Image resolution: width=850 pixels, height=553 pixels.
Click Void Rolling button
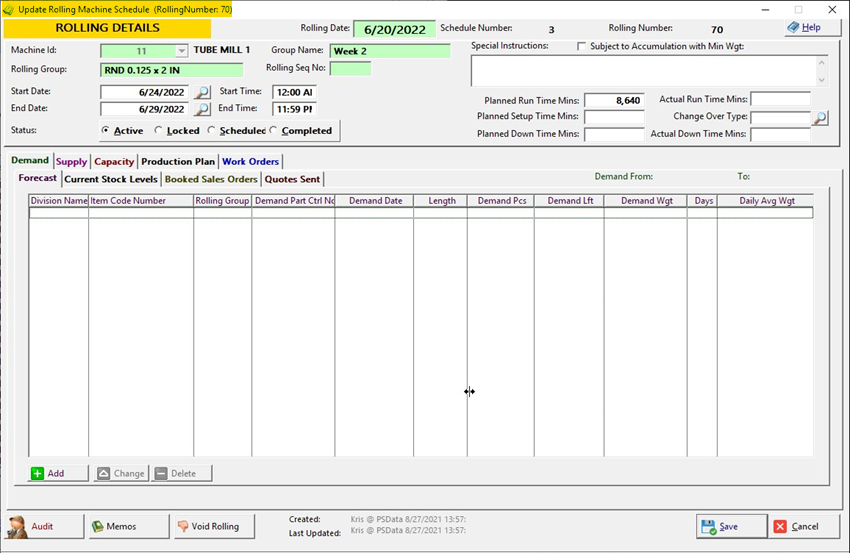[209, 526]
